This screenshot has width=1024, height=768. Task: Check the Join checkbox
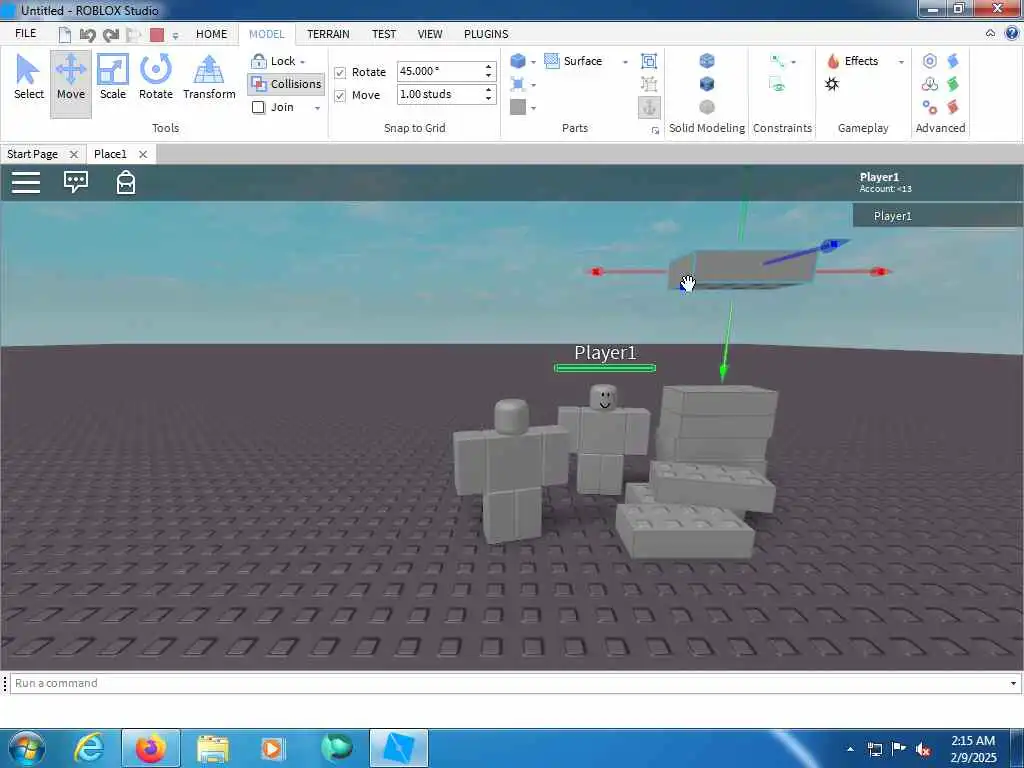coord(259,107)
